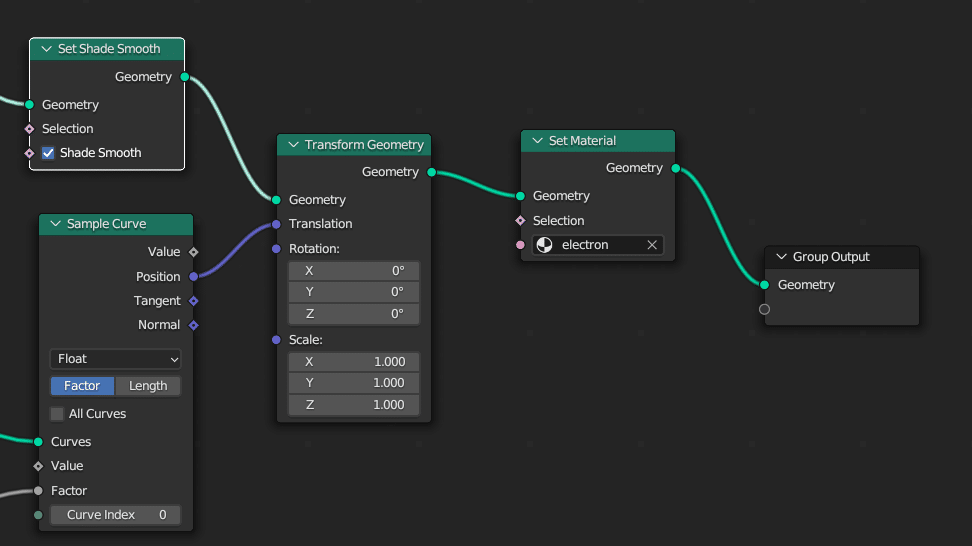Screen dimensions: 972x546
Task: Switch Sample Curve mode to Length
Action: [x=148, y=386]
